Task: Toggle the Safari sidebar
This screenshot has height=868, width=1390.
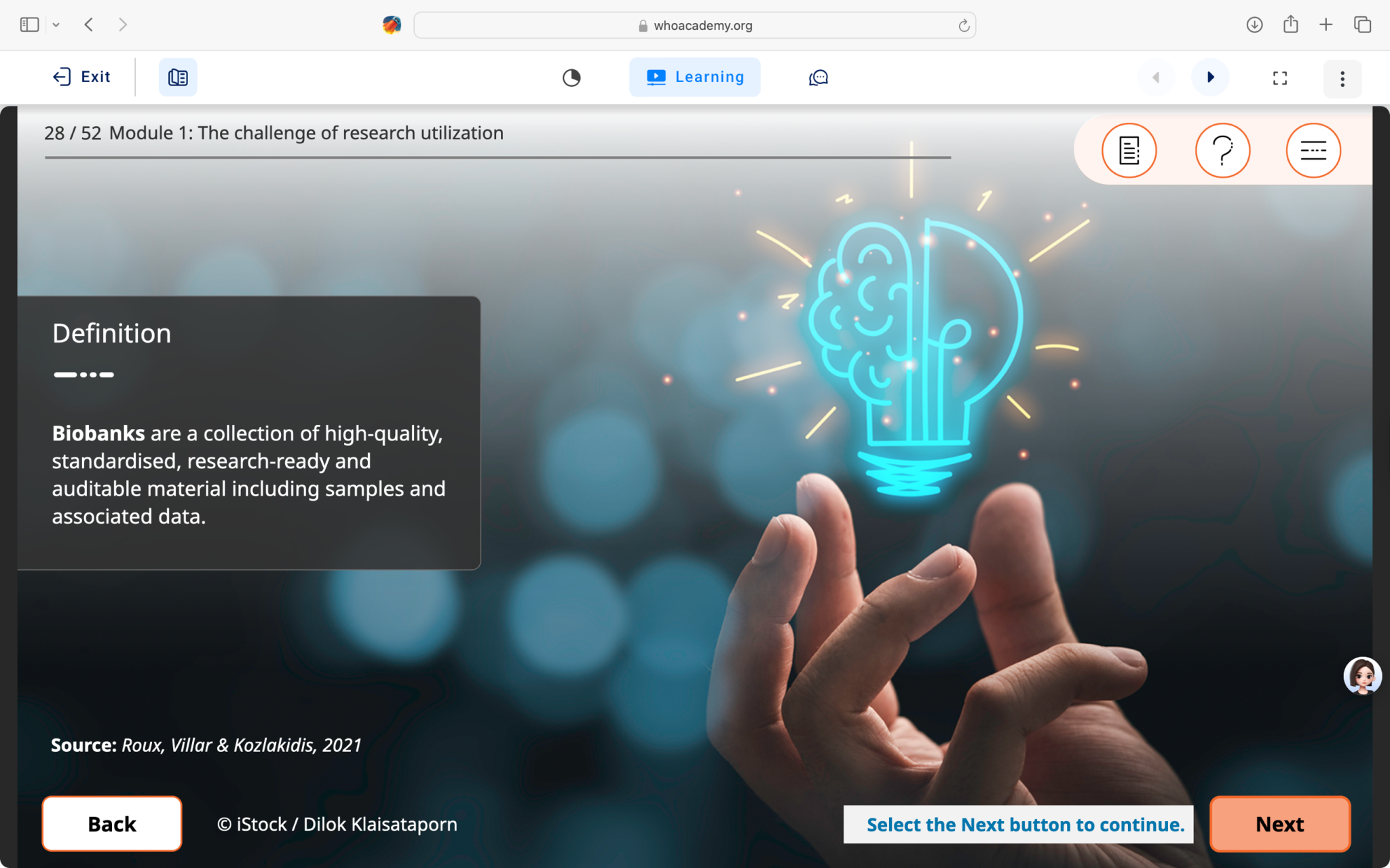Action: click(x=29, y=25)
